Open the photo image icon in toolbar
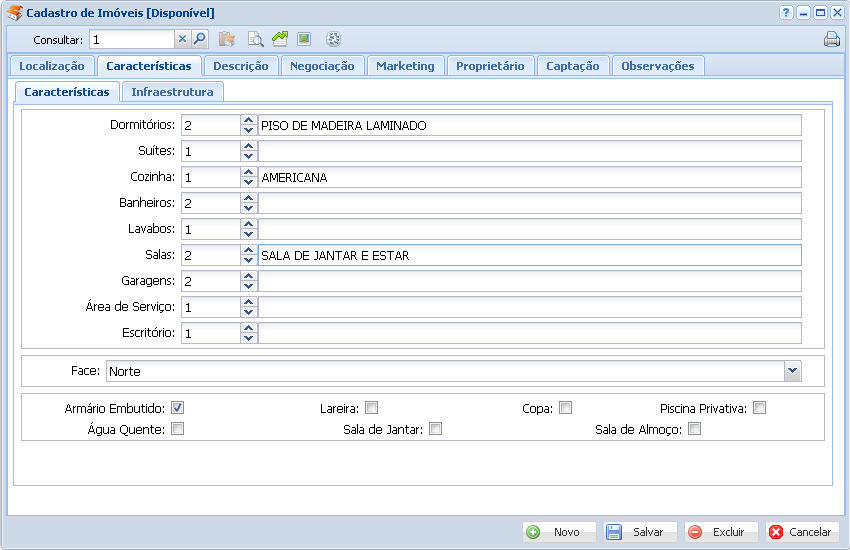The image size is (850, 550). pyautogui.click(x=304, y=39)
